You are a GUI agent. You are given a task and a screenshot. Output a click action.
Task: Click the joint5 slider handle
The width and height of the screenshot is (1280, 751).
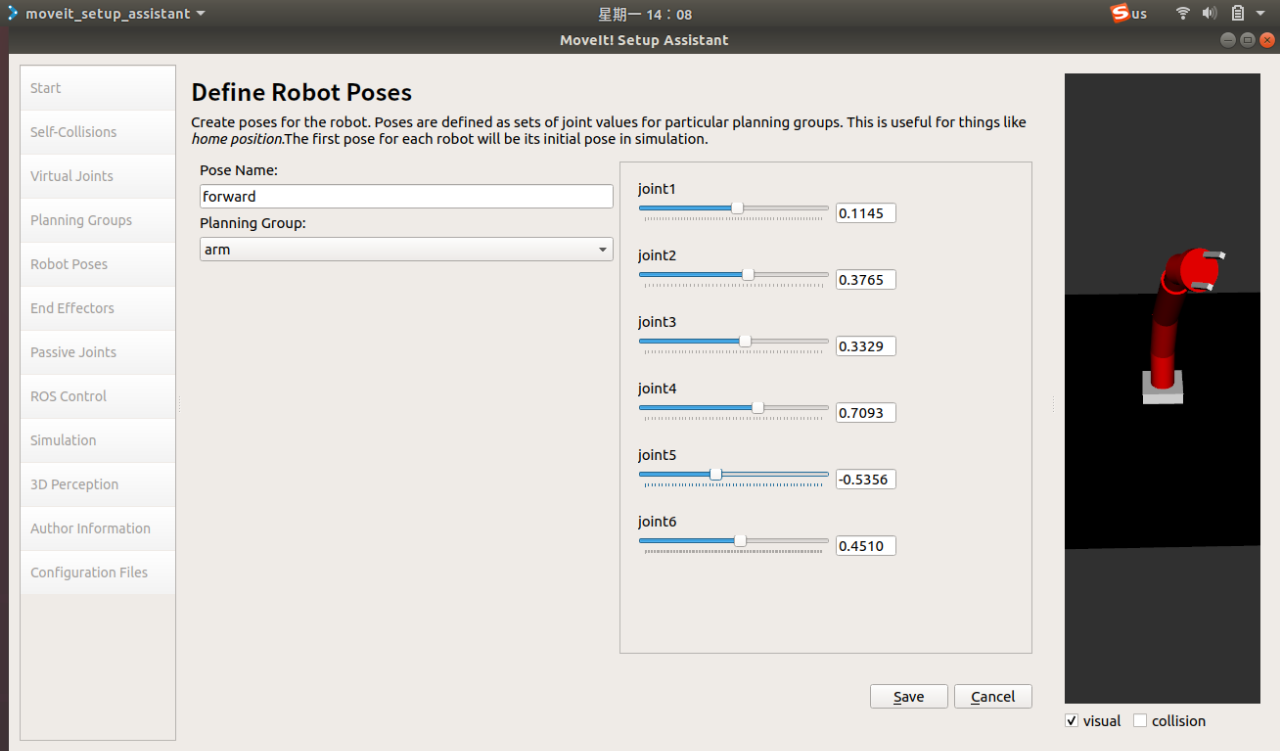[716, 474]
